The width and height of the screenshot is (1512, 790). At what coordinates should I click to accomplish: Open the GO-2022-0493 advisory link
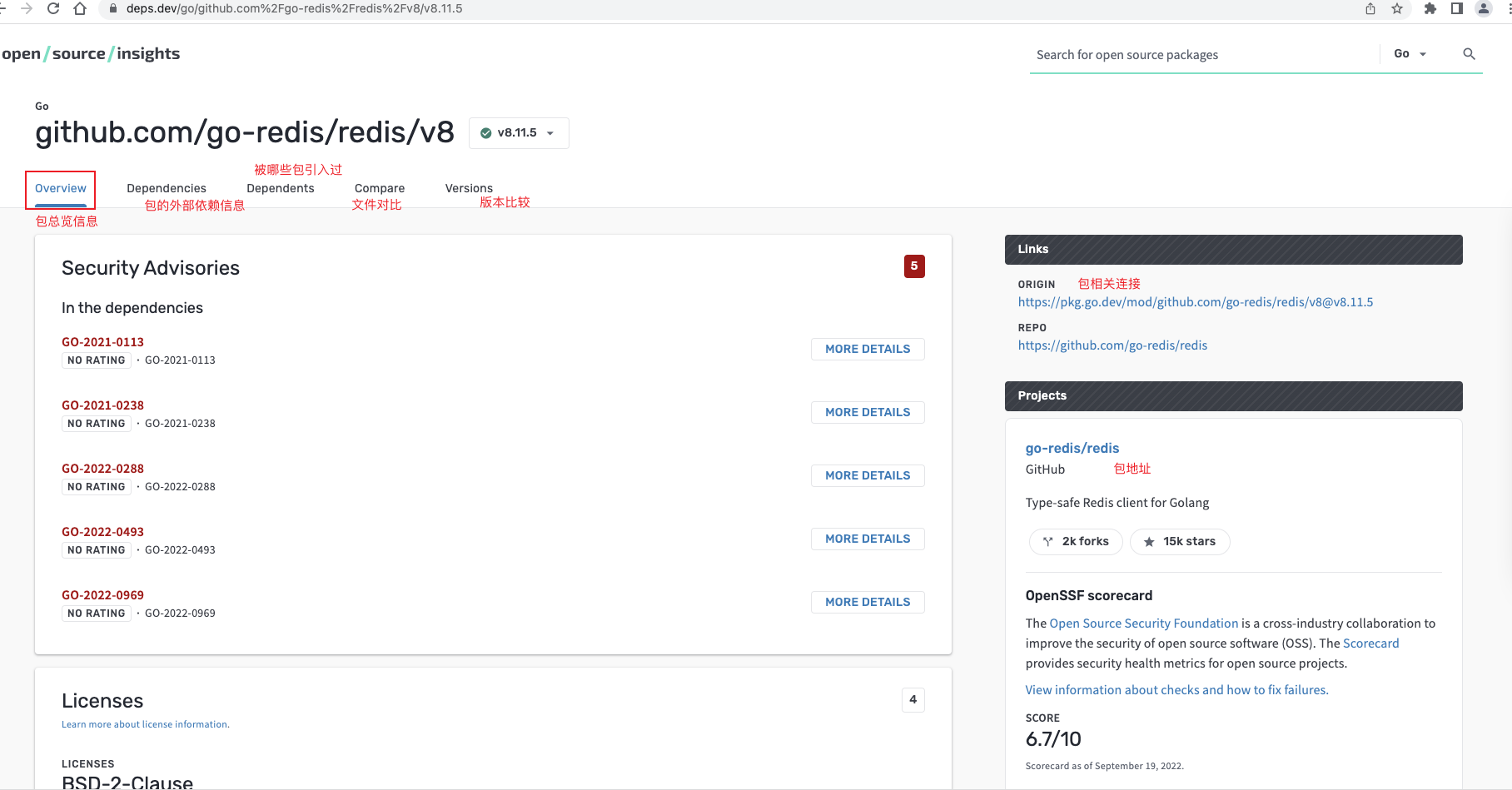point(102,532)
